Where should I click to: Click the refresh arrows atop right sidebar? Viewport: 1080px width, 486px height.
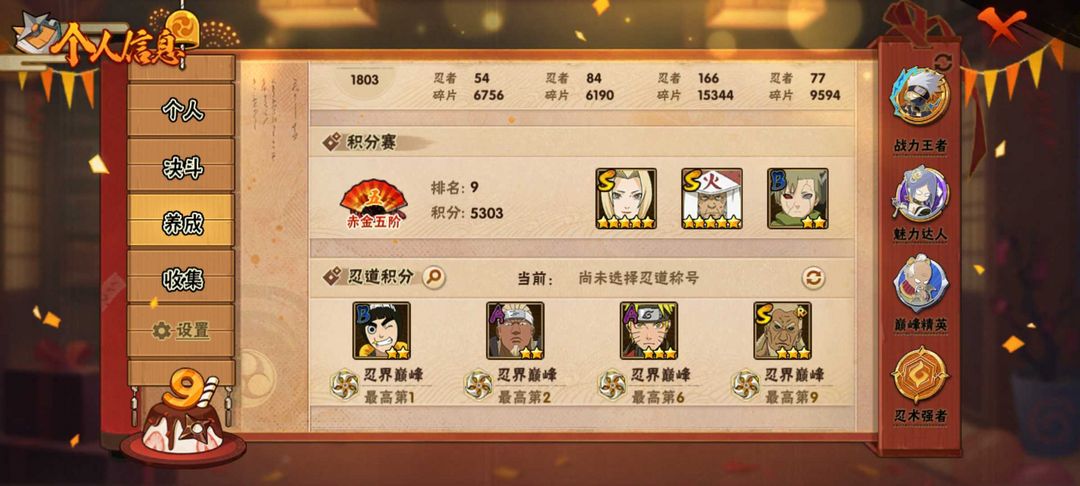[x=943, y=63]
